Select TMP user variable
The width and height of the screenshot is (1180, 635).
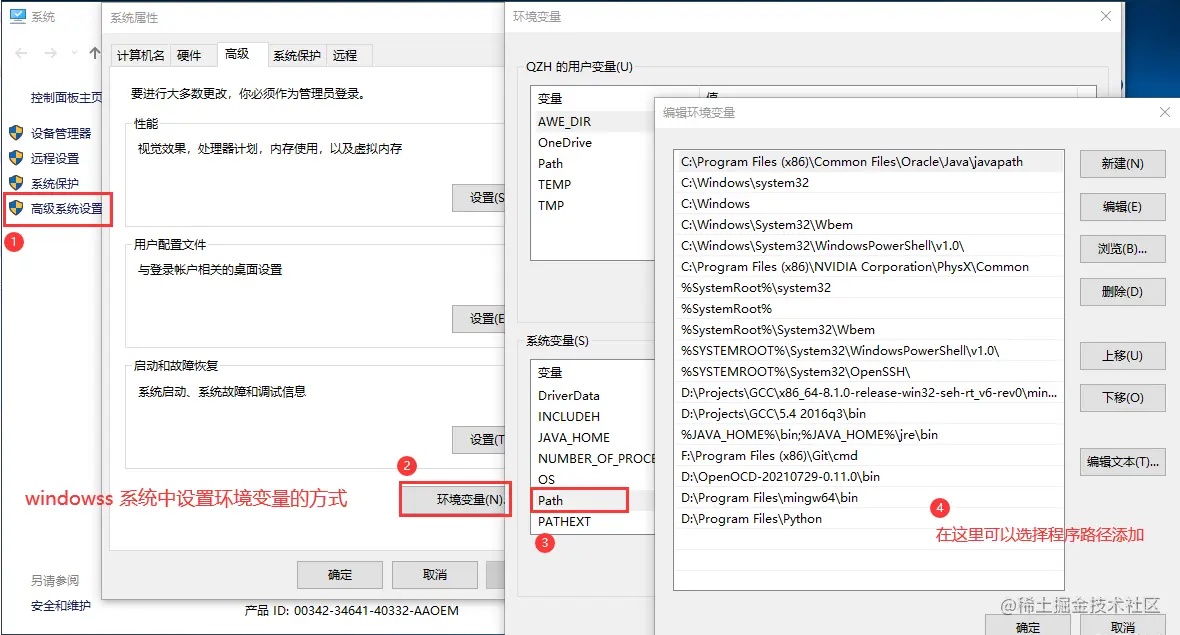(593, 205)
